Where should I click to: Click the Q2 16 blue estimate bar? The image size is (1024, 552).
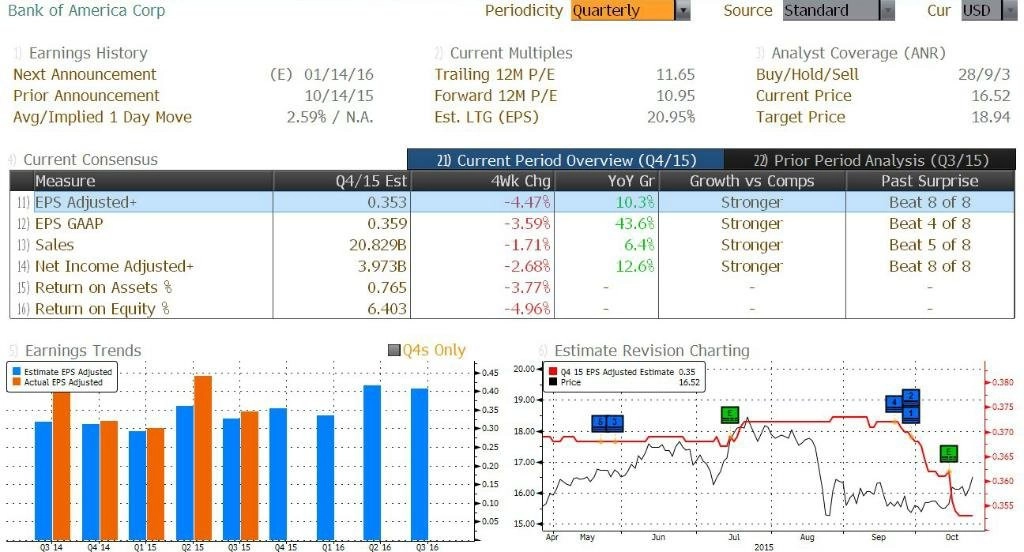[x=372, y=463]
